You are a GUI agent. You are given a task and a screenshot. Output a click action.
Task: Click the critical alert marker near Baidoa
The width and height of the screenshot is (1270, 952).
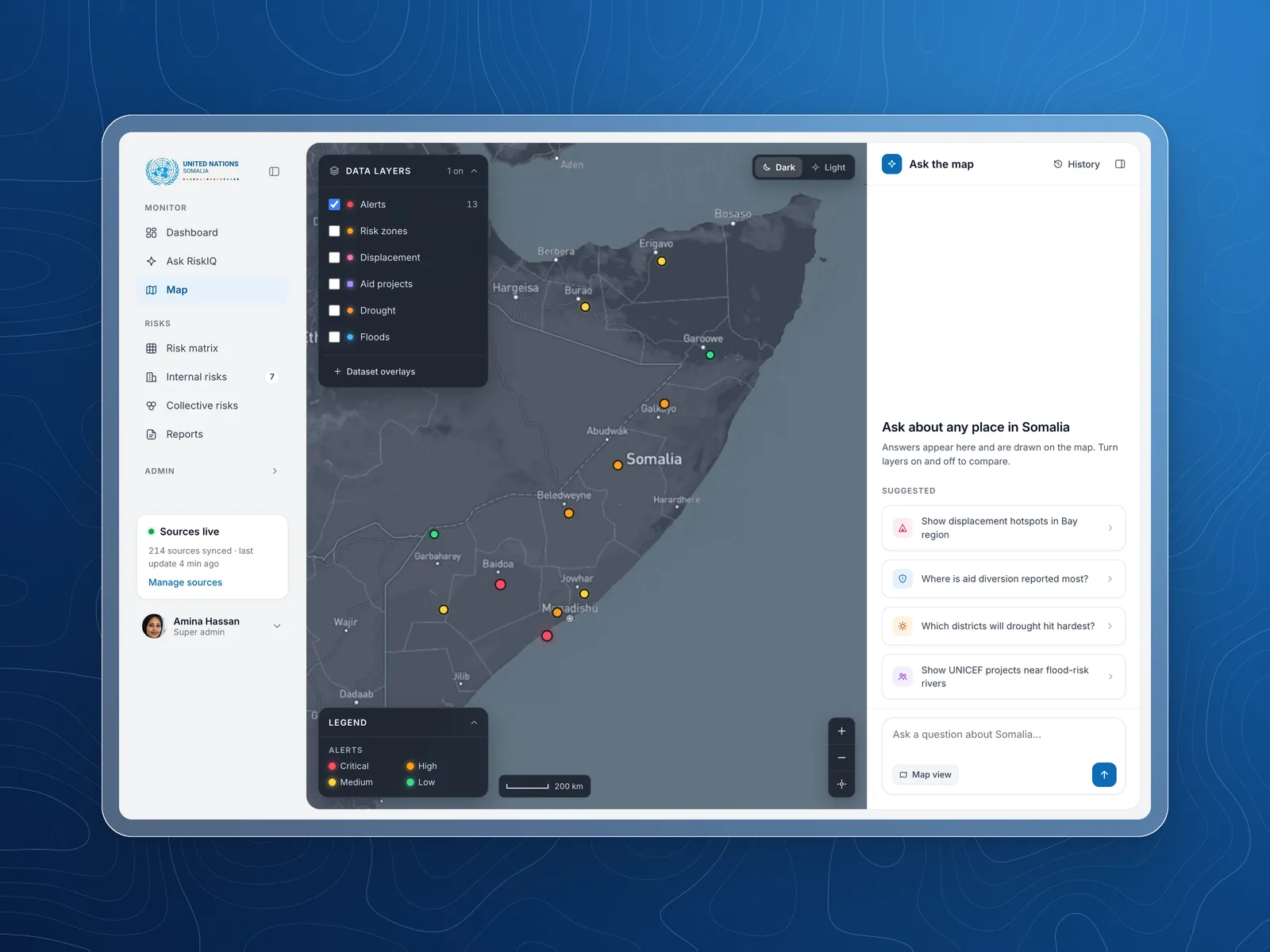coord(500,585)
